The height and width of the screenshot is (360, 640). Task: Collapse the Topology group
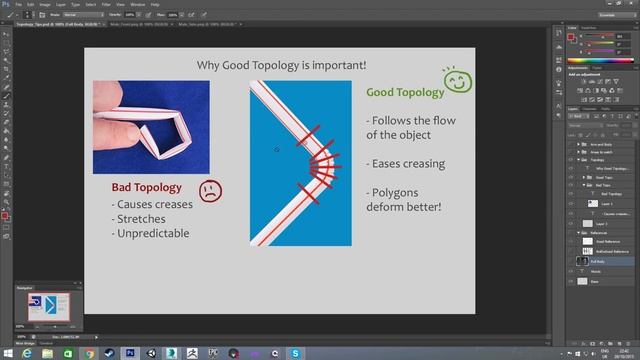click(578, 160)
